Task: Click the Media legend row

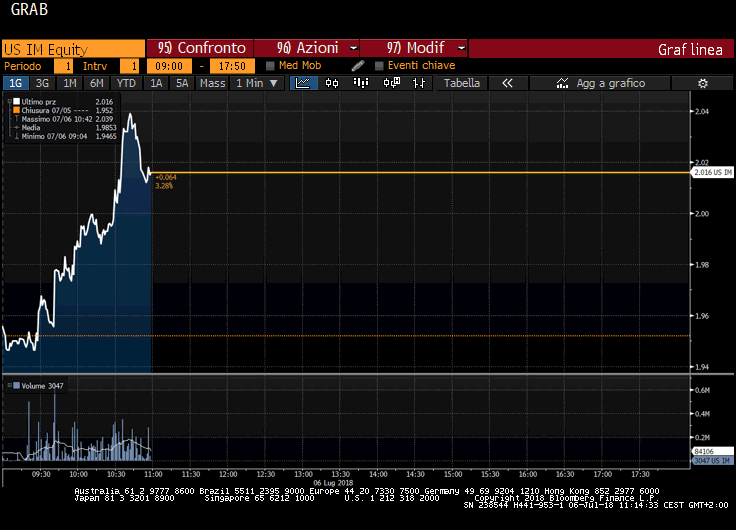Action: pos(64,128)
